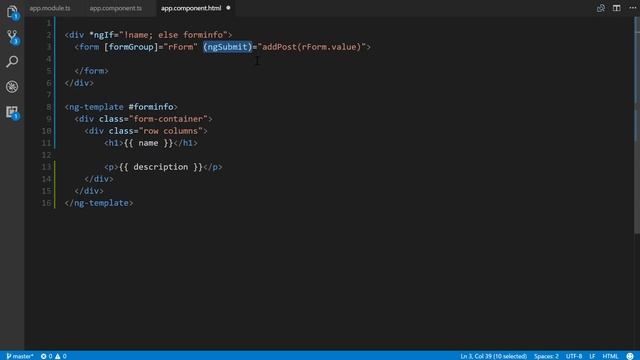640x360 pixels.
Task: Open the Extensions view
Action: (x=12, y=112)
